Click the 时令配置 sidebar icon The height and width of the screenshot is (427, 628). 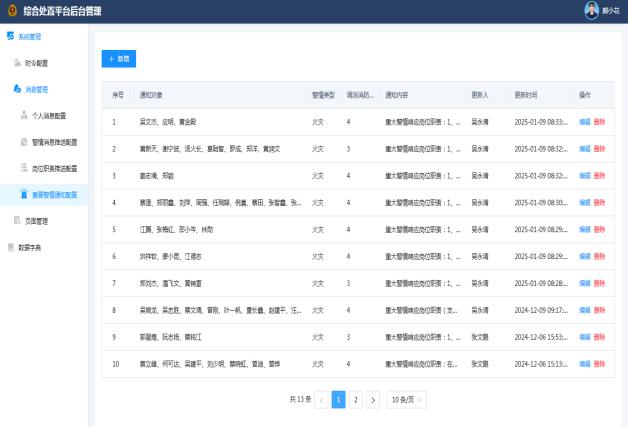17,62
